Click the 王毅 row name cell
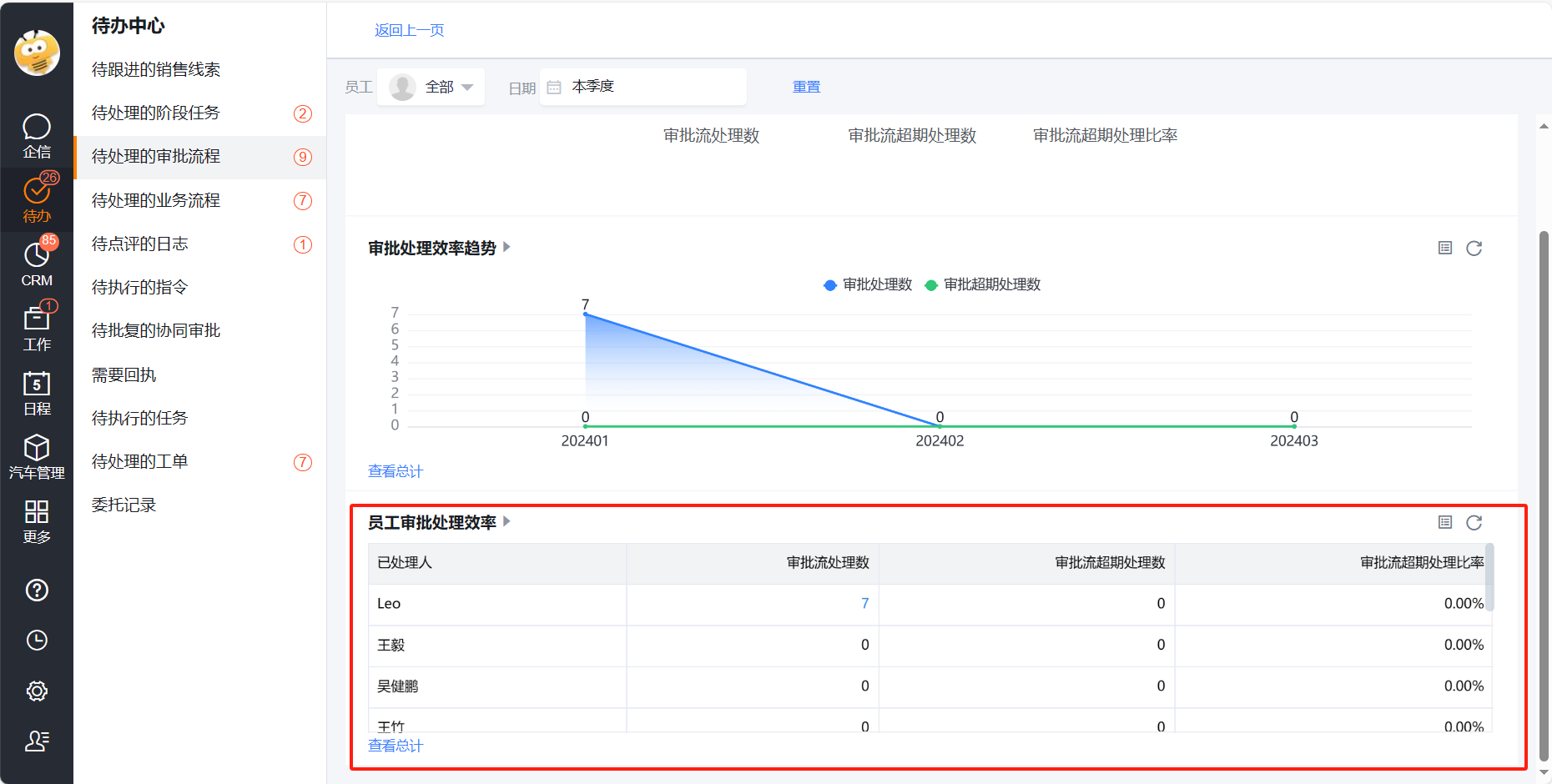Screen dimensions: 1552x784 (x=497, y=645)
